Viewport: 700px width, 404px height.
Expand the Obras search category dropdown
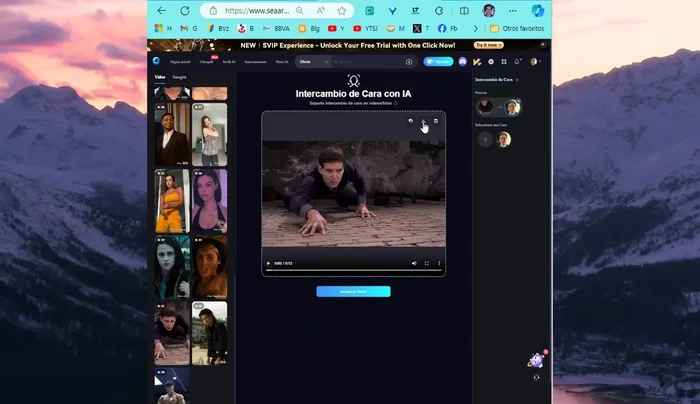pyautogui.click(x=313, y=62)
